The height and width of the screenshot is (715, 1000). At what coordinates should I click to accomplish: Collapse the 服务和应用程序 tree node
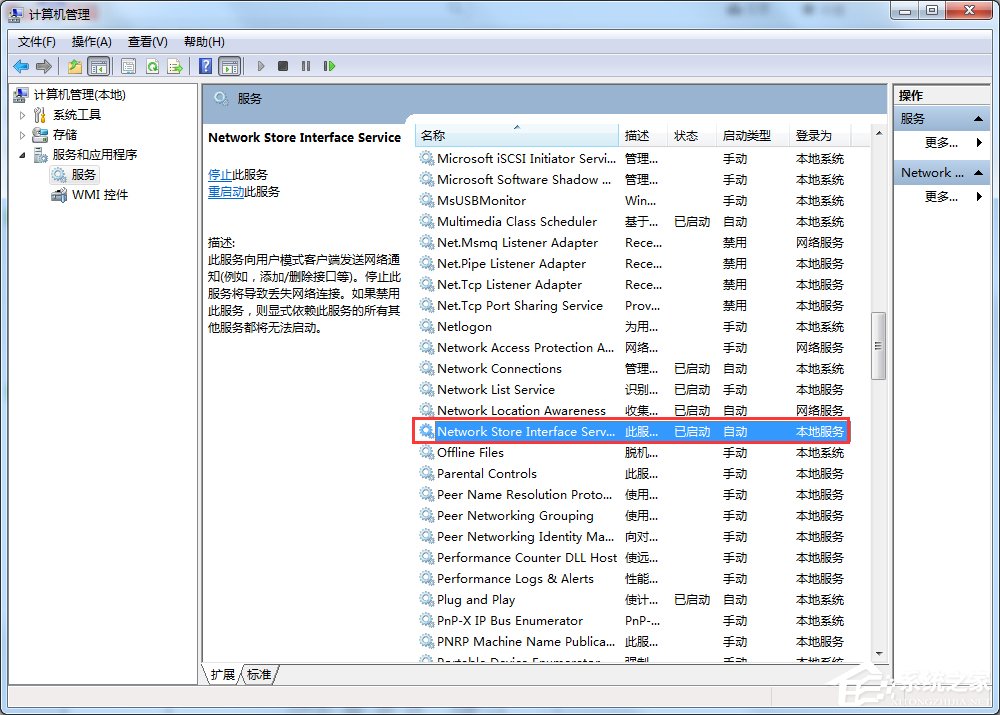22,156
